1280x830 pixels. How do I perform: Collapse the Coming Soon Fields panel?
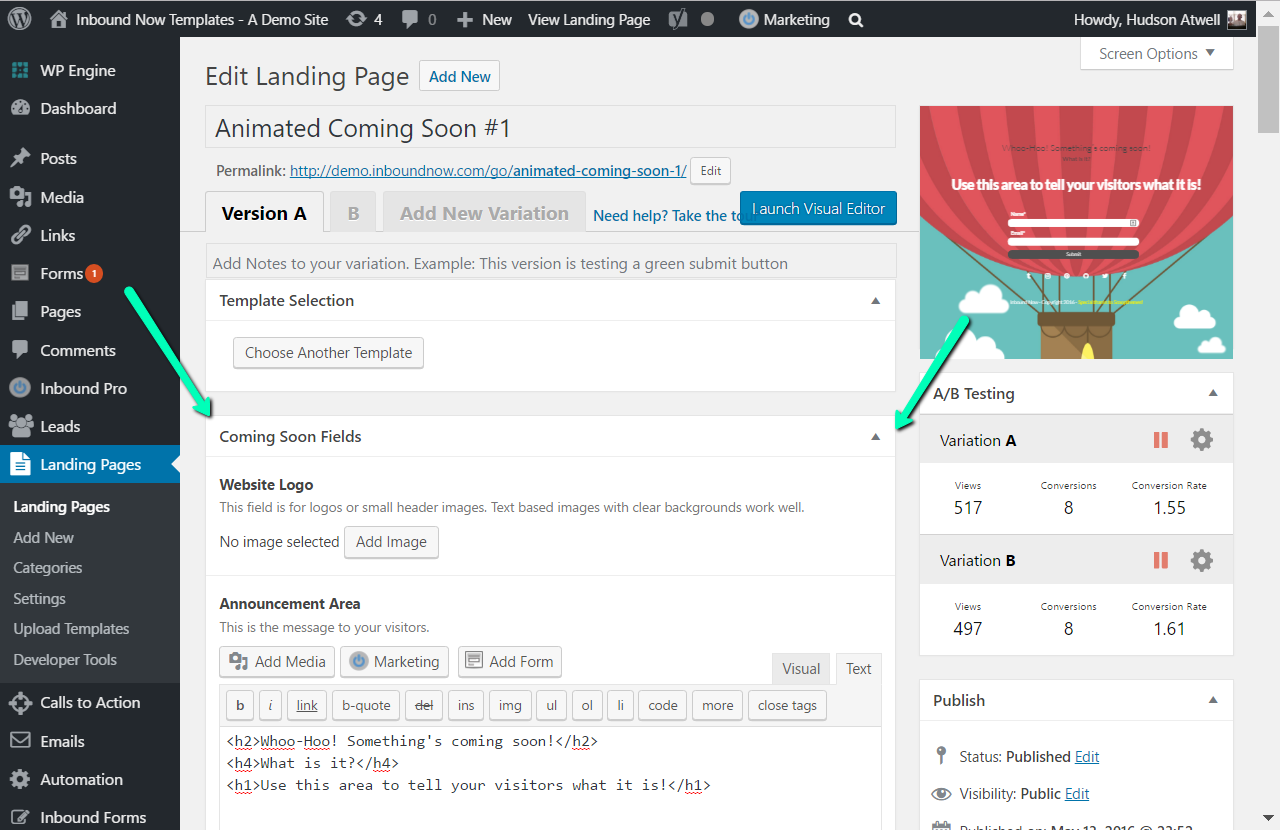(875, 437)
